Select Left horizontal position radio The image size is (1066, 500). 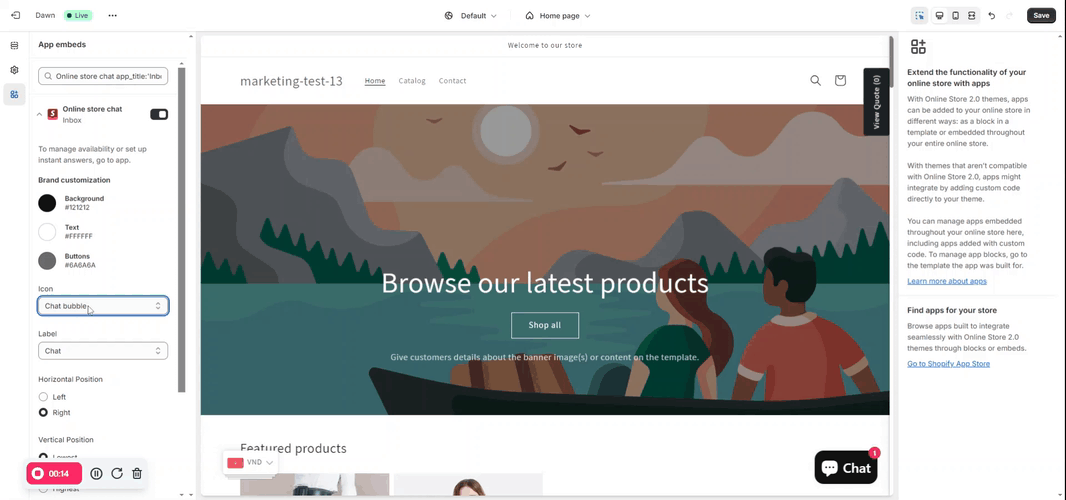44,397
